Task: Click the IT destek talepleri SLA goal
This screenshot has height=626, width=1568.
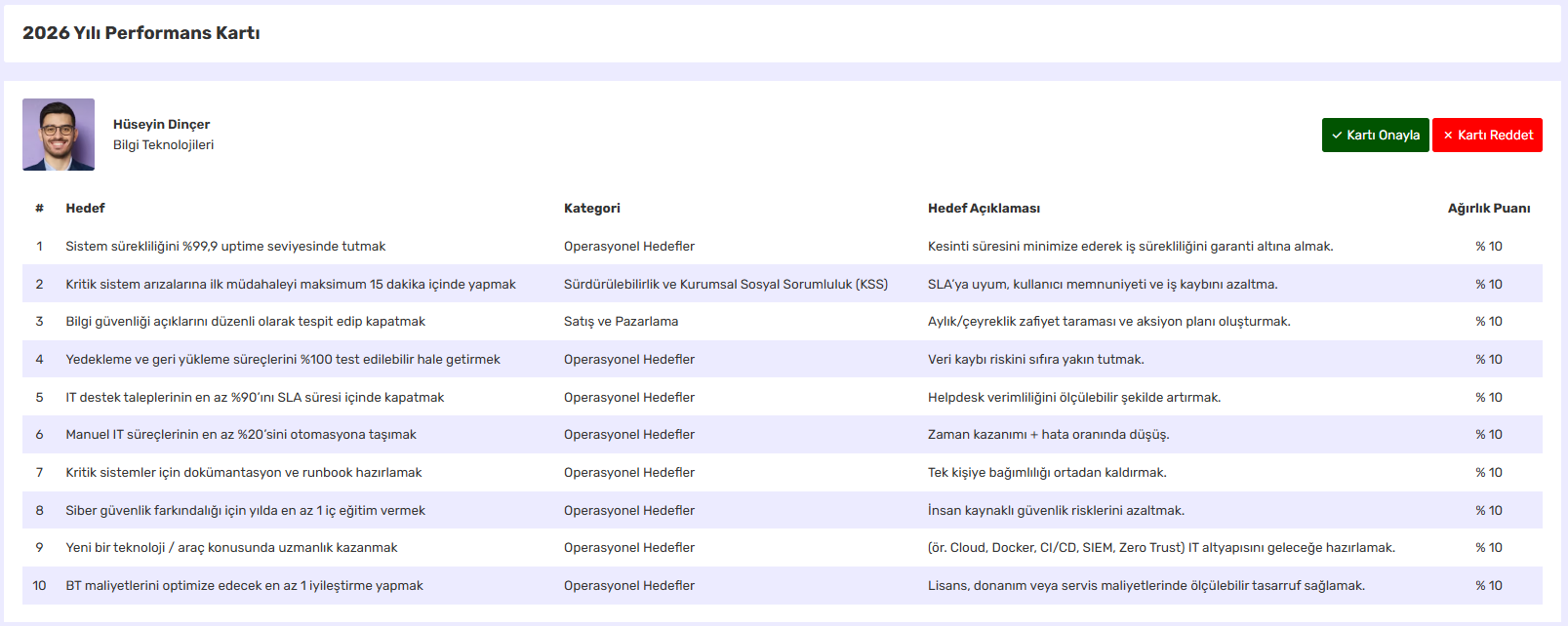Action: tap(255, 398)
